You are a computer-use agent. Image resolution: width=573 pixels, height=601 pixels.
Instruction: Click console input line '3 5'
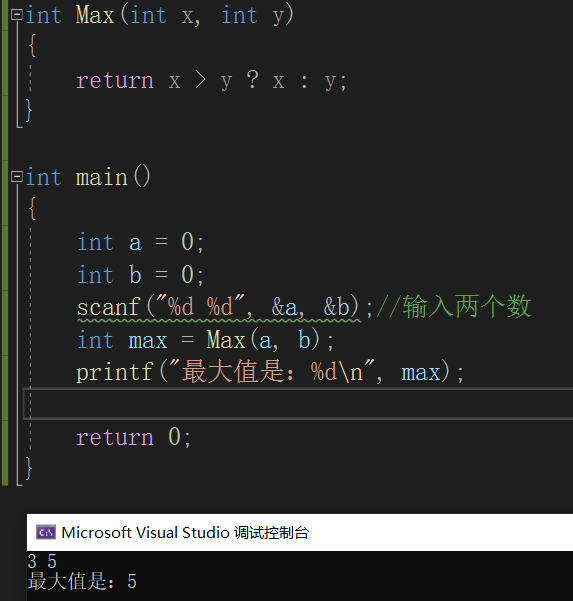pyautogui.click(x=42, y=562)
